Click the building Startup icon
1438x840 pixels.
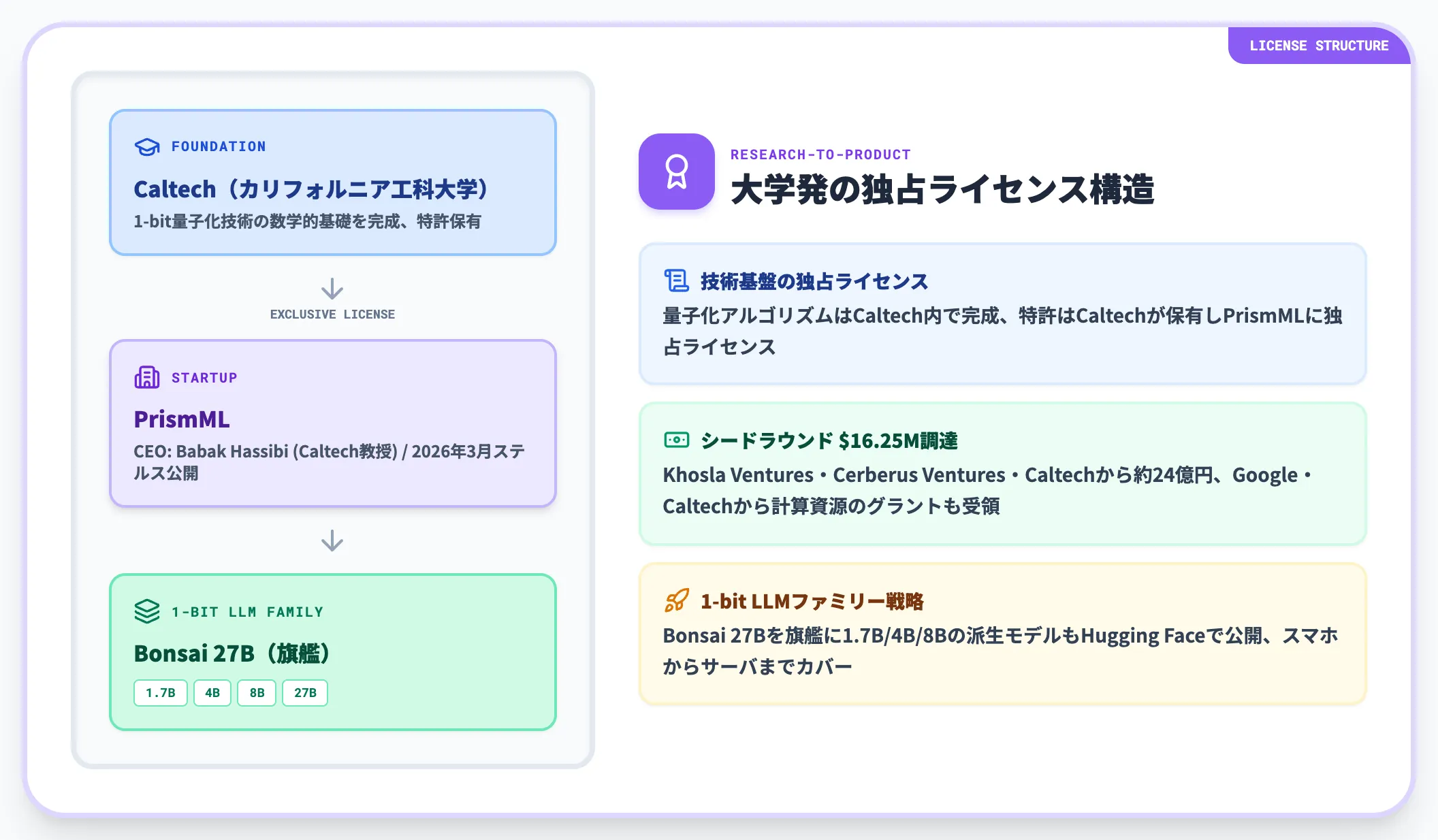(x=147, y=377)
